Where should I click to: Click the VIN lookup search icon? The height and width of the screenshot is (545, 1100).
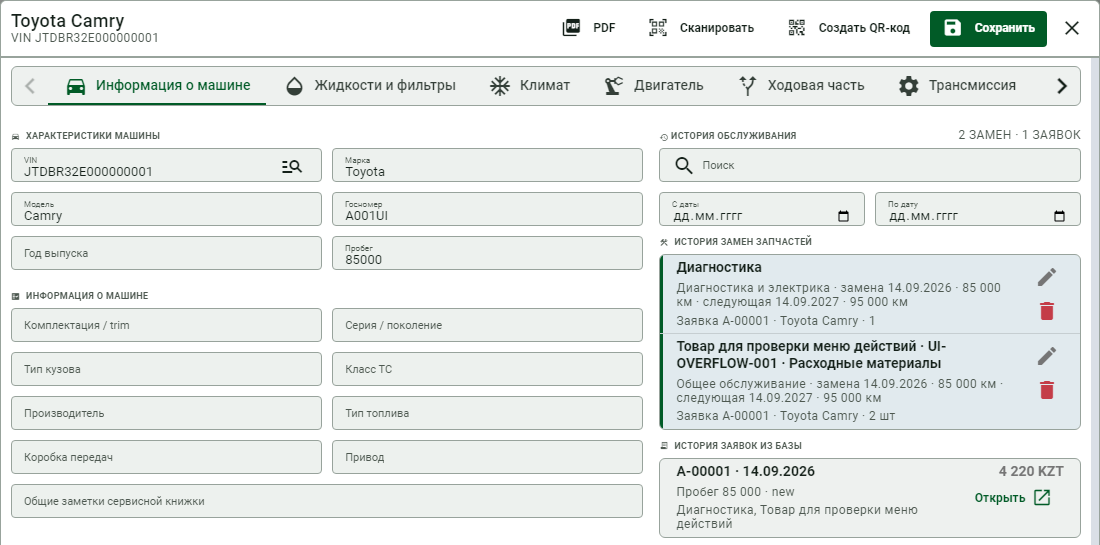(292, 166)
